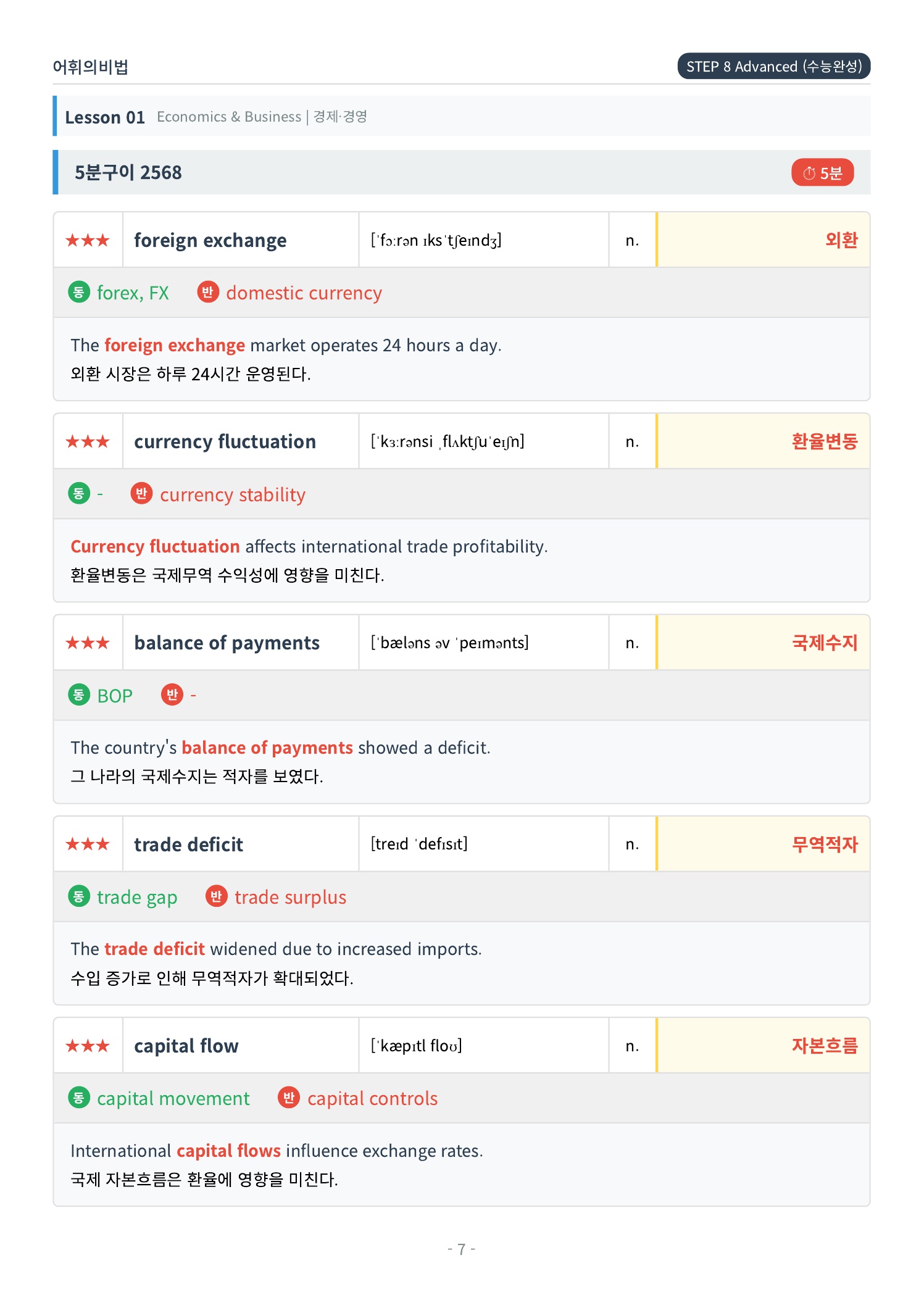Click the three-star rating for capital flow
The height and width of the screenshot is (1313, 924).
click(88, 1046)
